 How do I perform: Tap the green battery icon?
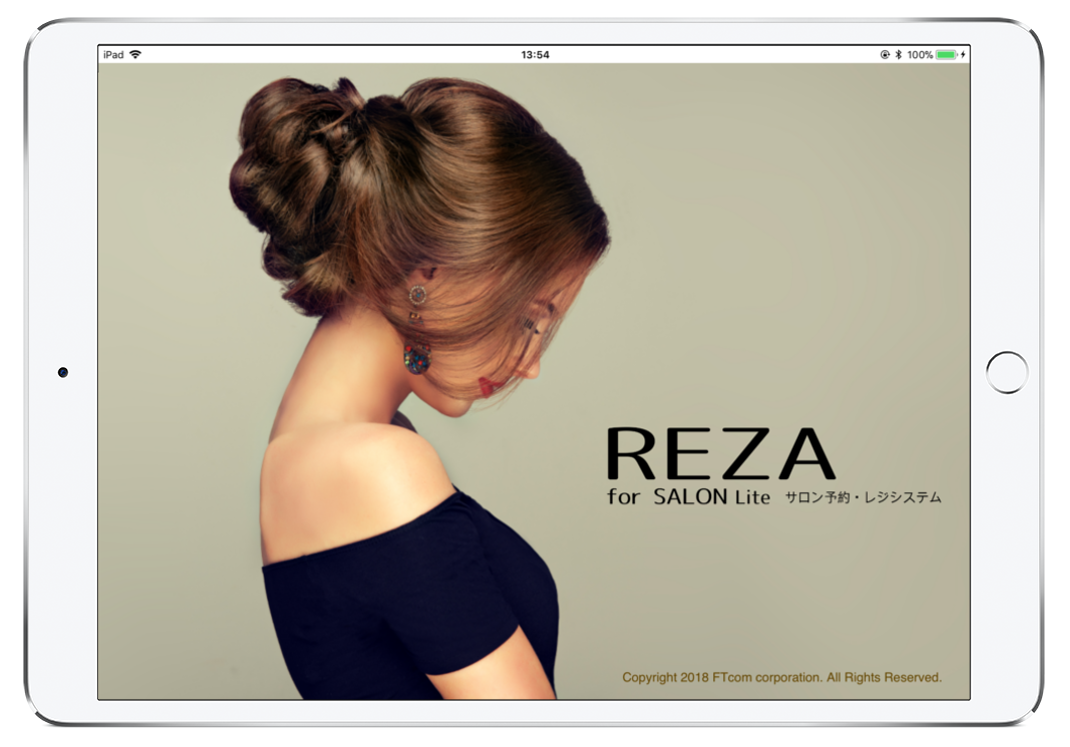tap(946, 55)
